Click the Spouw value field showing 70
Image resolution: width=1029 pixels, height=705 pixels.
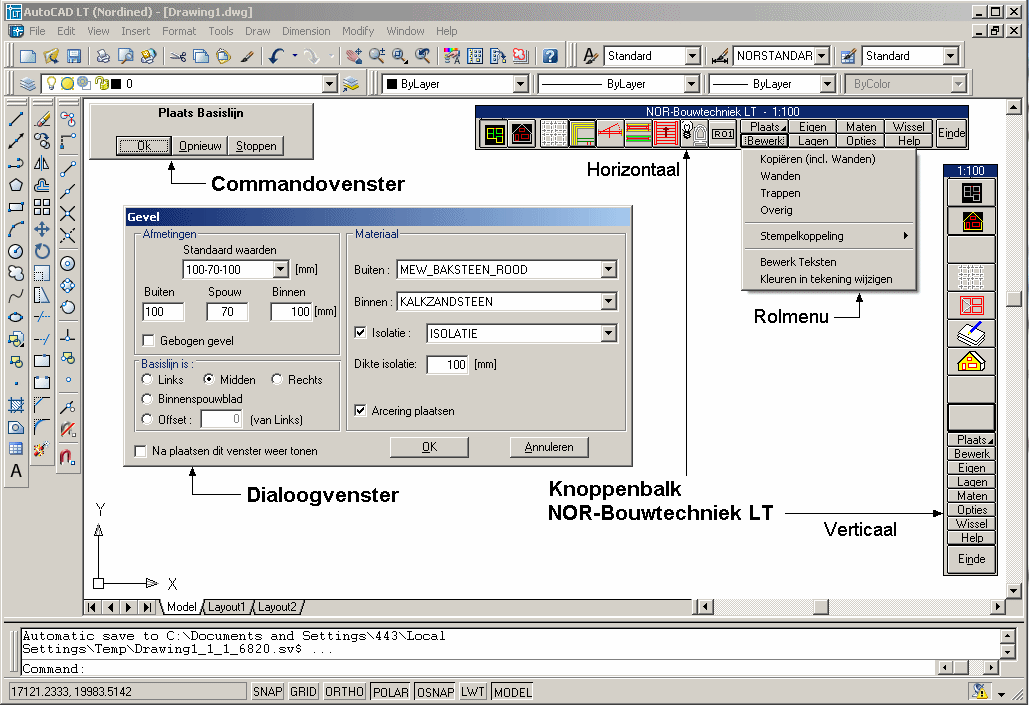click(227, 312)
